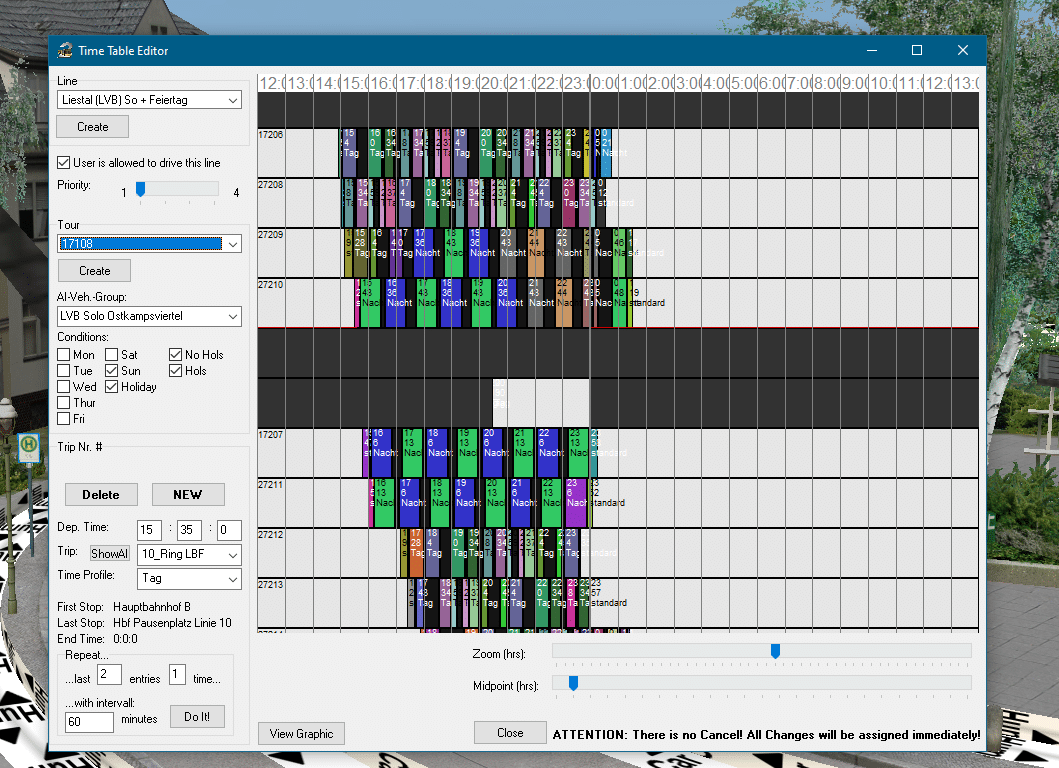Enable the Sat condition checkbox
This screenshot has width=1059, height=768.
pos(112,355)
